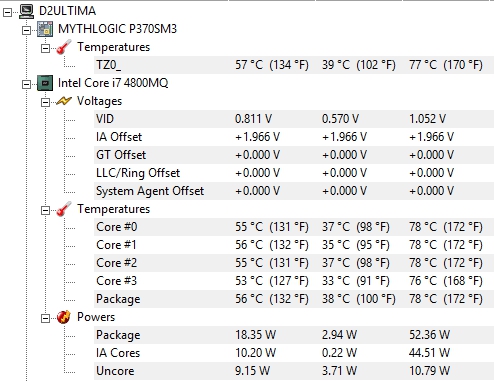Click the CPU Temperatures thermometer icon
Screen dimensions: 494x381
click(x=64, y=209)
